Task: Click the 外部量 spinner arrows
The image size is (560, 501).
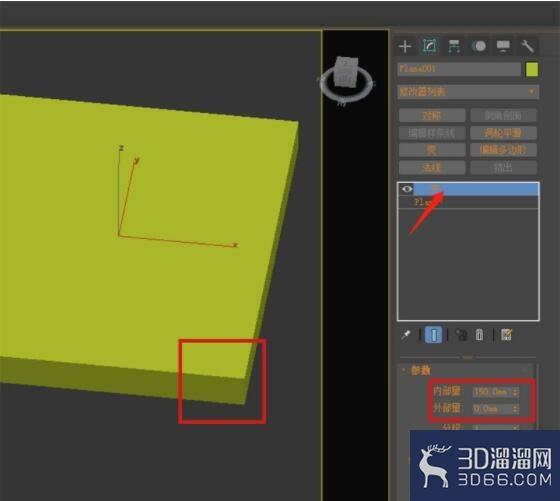Action: click(516, 409)
